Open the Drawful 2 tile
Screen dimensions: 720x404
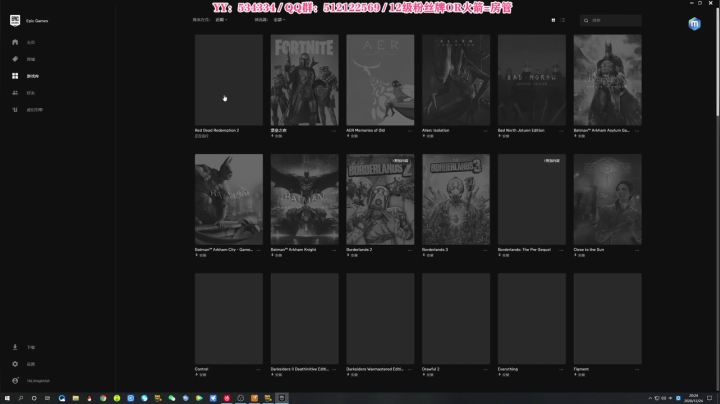pos(456,319)
